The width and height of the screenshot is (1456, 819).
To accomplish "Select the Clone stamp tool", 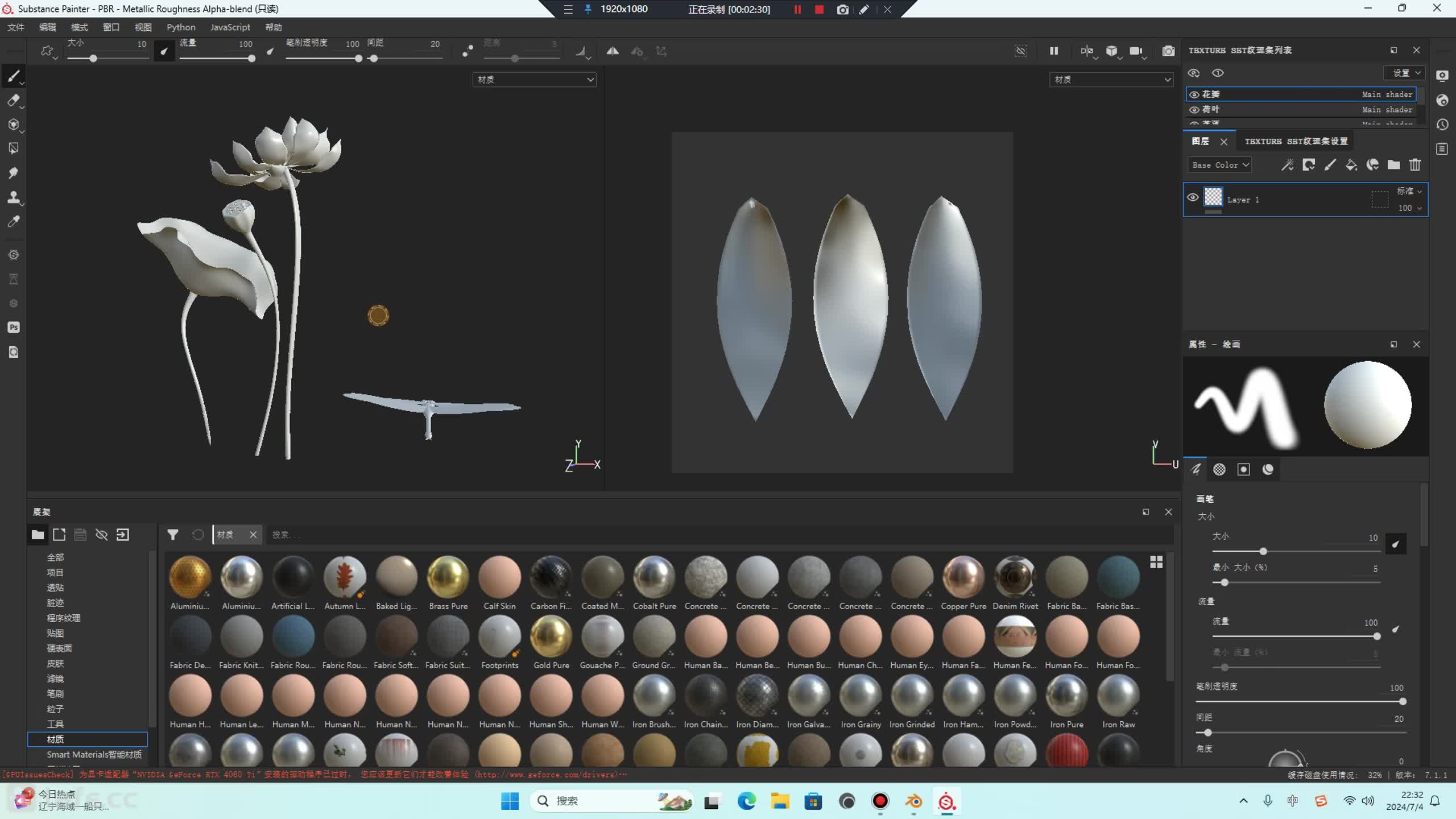I will click(14, 197).
